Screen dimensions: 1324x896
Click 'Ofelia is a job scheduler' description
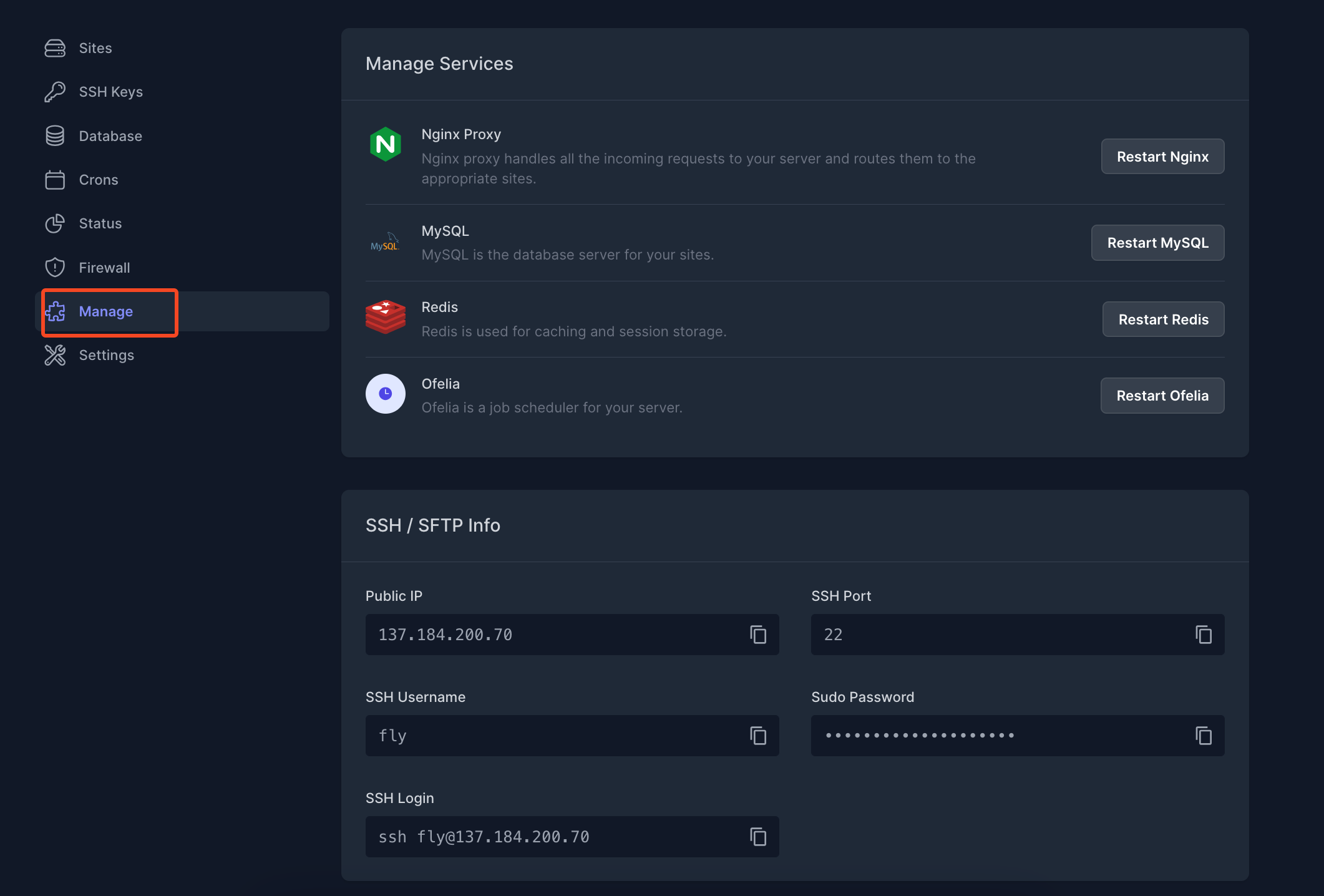click(x=552, y=407)
